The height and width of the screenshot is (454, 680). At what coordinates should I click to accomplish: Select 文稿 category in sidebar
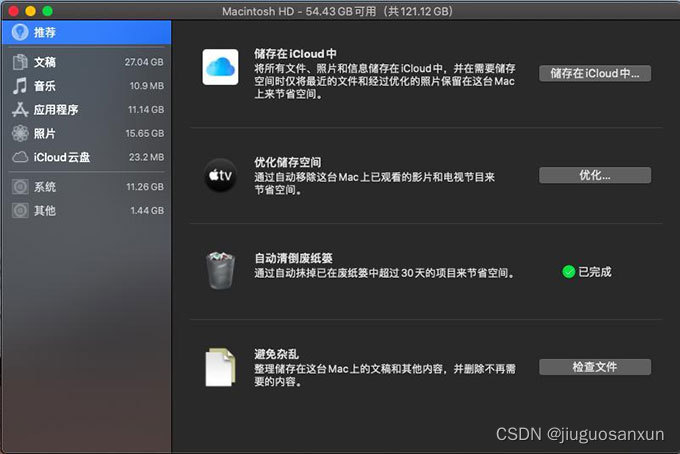(x=86, y=62)
